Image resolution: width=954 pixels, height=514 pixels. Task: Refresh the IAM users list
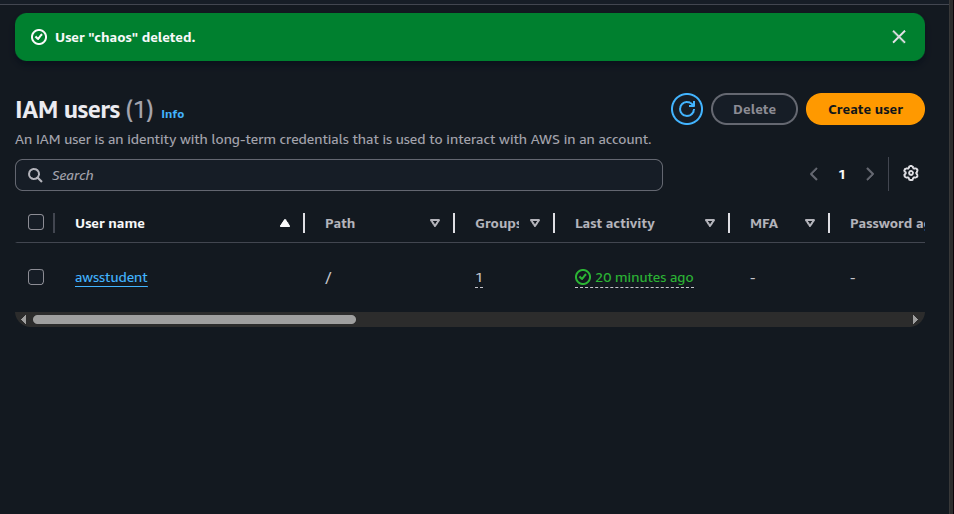pos(687,109)
